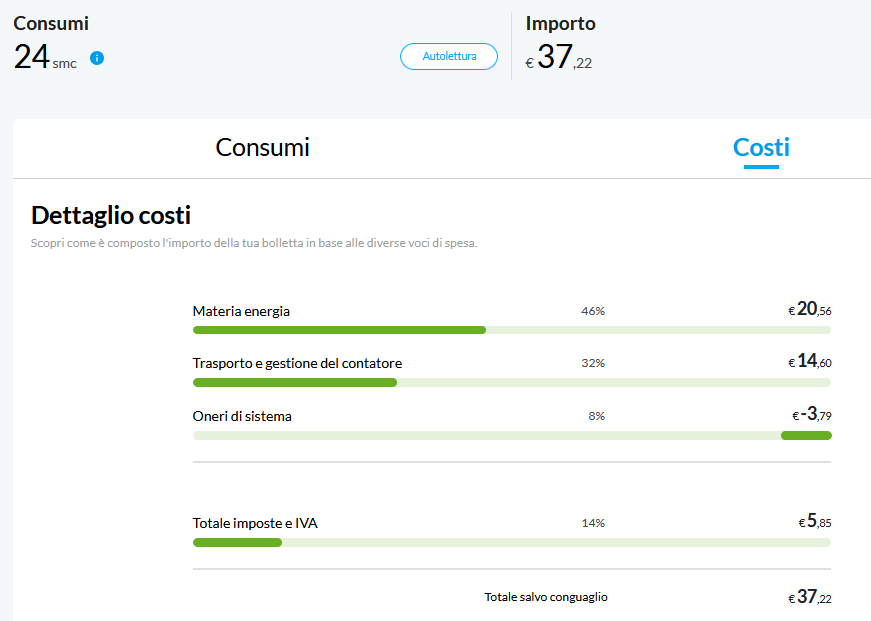
Task: Click the 46% percentage for Materia energia
Action: 593,311
